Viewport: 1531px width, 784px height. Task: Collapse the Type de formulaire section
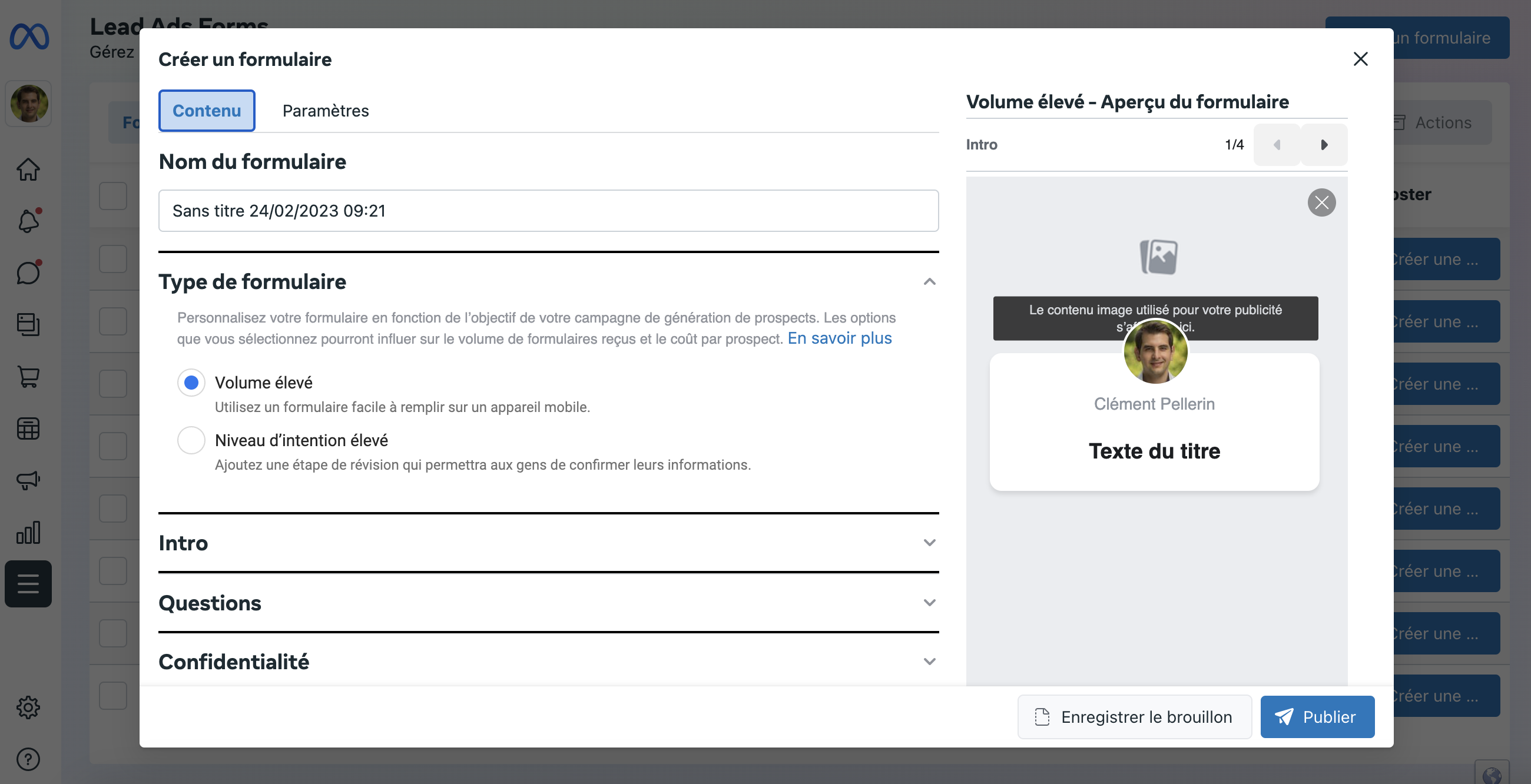(x=929, y=281)
